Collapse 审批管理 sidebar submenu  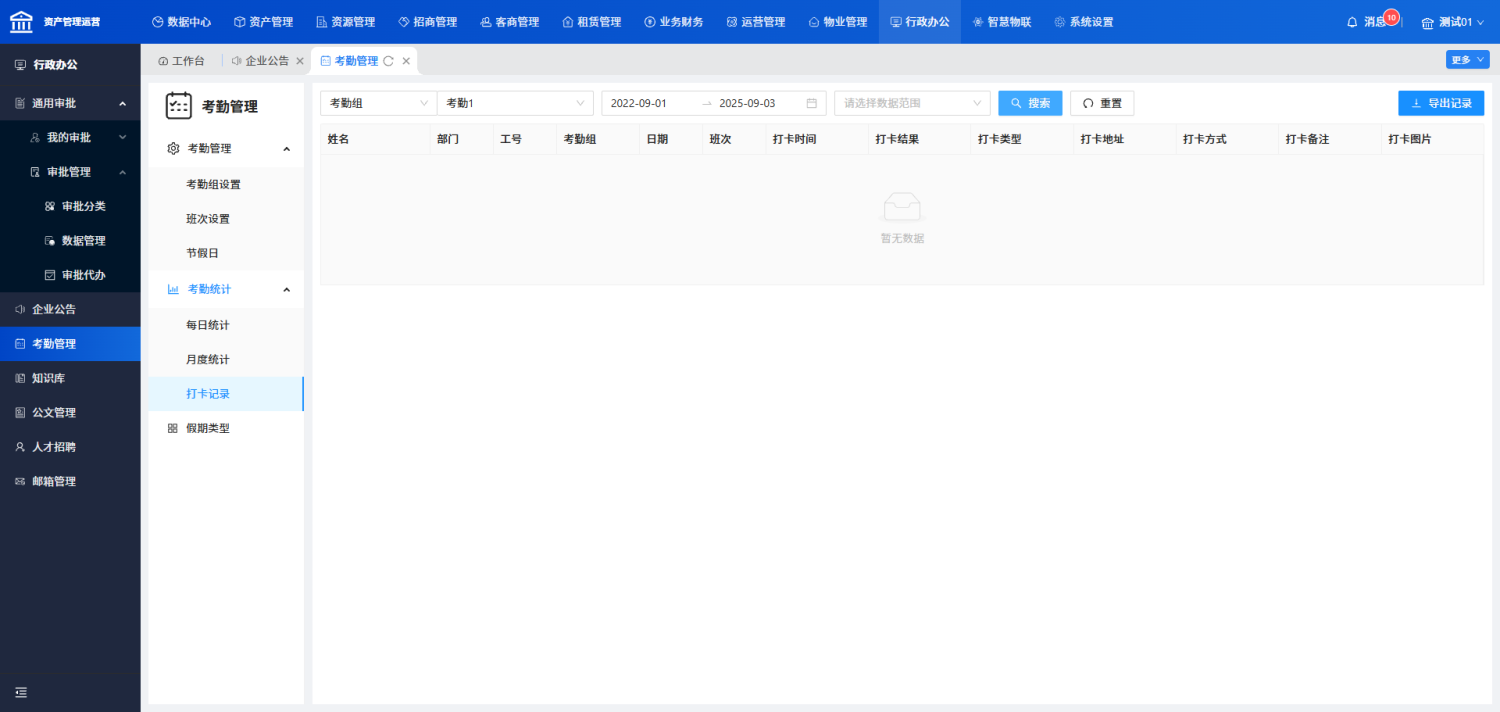click(x=70, y=172)
